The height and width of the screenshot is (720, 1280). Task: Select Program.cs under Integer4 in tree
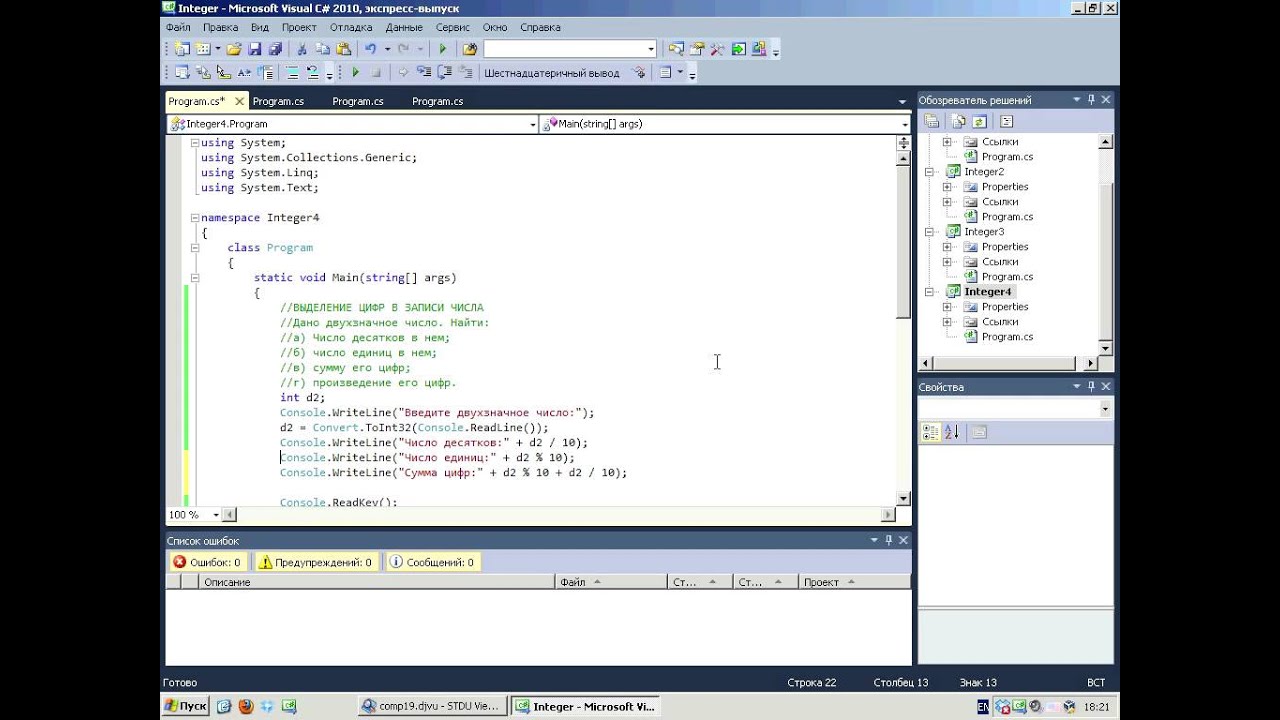(1007, 337)
